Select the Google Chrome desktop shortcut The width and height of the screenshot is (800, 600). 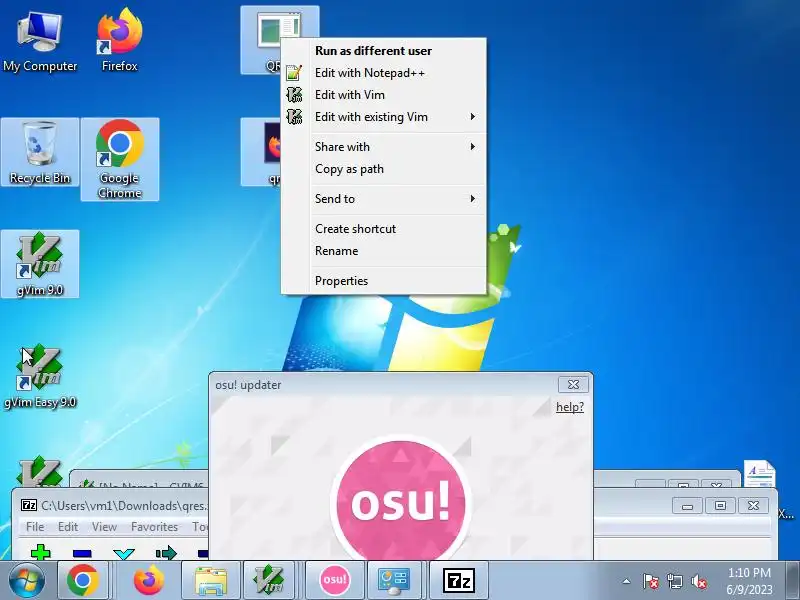coord(119,159)
